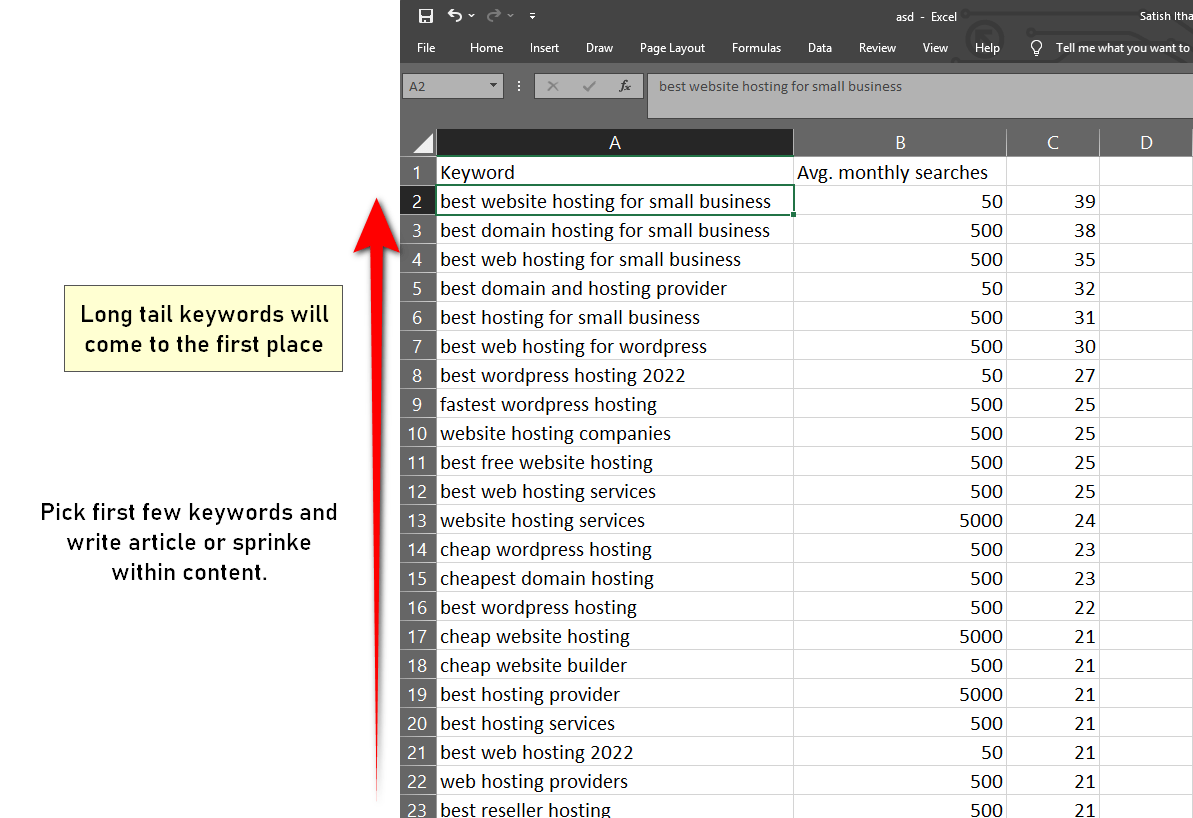Screen dimensions: 1193x818
Task: Select cell 'cheapest domain hosting'
Action: [x=615, y=578]
